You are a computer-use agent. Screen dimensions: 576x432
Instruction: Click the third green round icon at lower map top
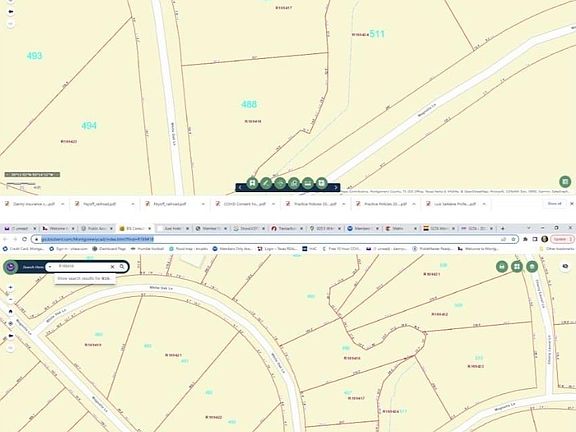[x=532, y=267]
